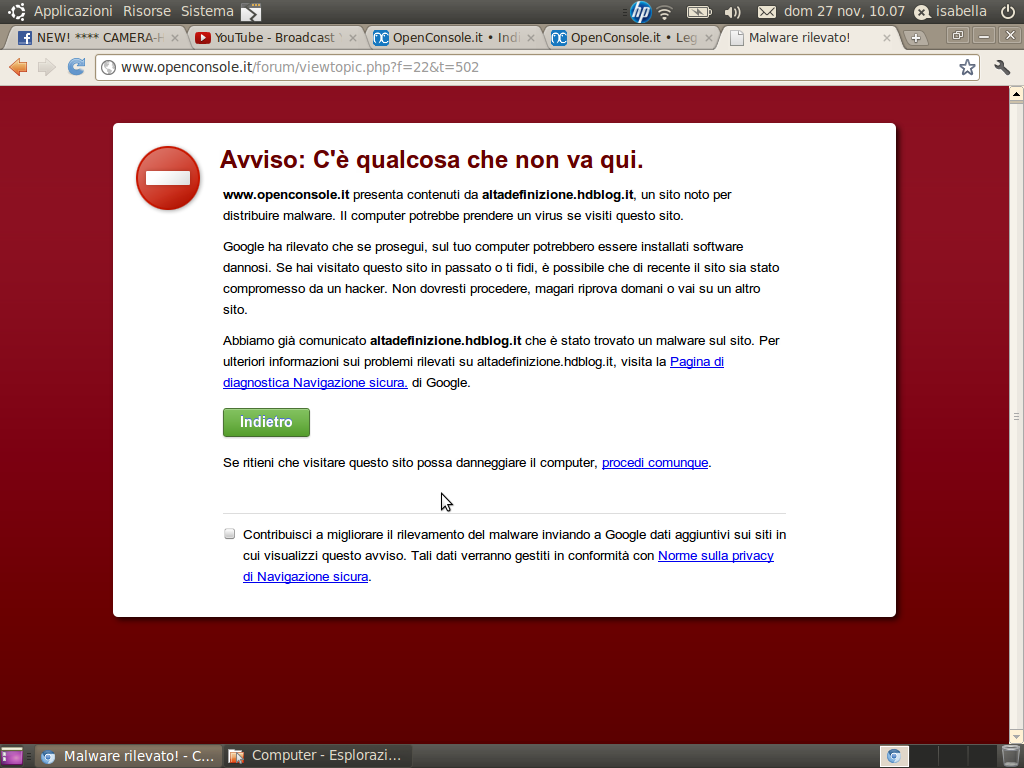Close the OpenConsole.it Leg tab
The width and height of the screenshot is (1024, 768).
pyautogui.click(x=709, y=38)
